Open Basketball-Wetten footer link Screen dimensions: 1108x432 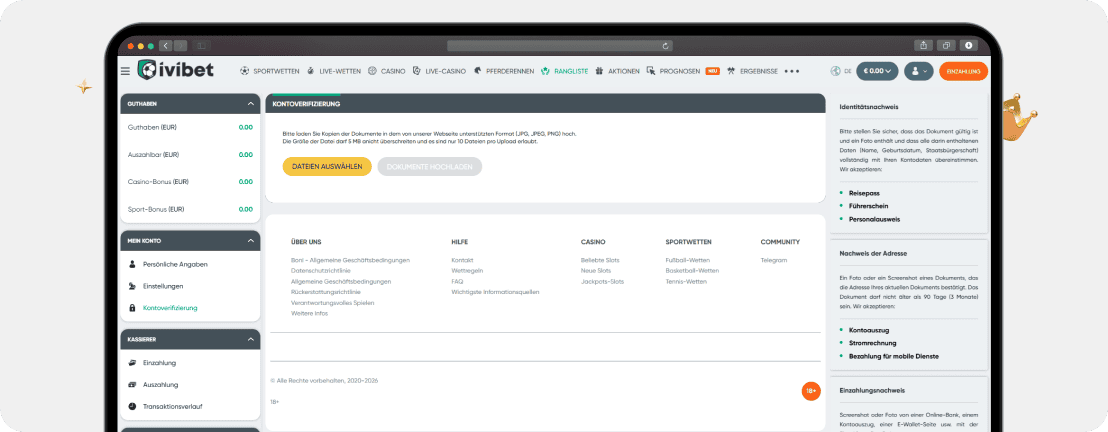pyautogui.click(x=692, y=271)
